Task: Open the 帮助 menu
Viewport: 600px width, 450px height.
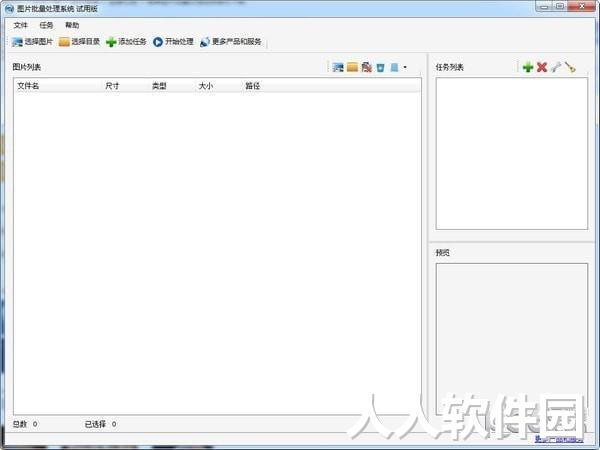Action: (x=72, y=25)
